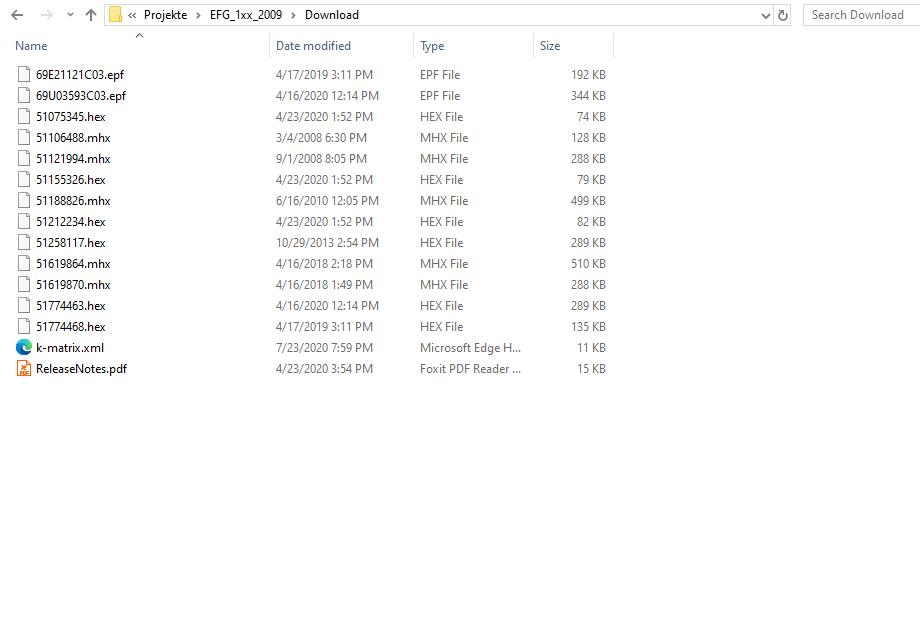
Task: Select file name 51106488.mhx
Action: (73, 138)
